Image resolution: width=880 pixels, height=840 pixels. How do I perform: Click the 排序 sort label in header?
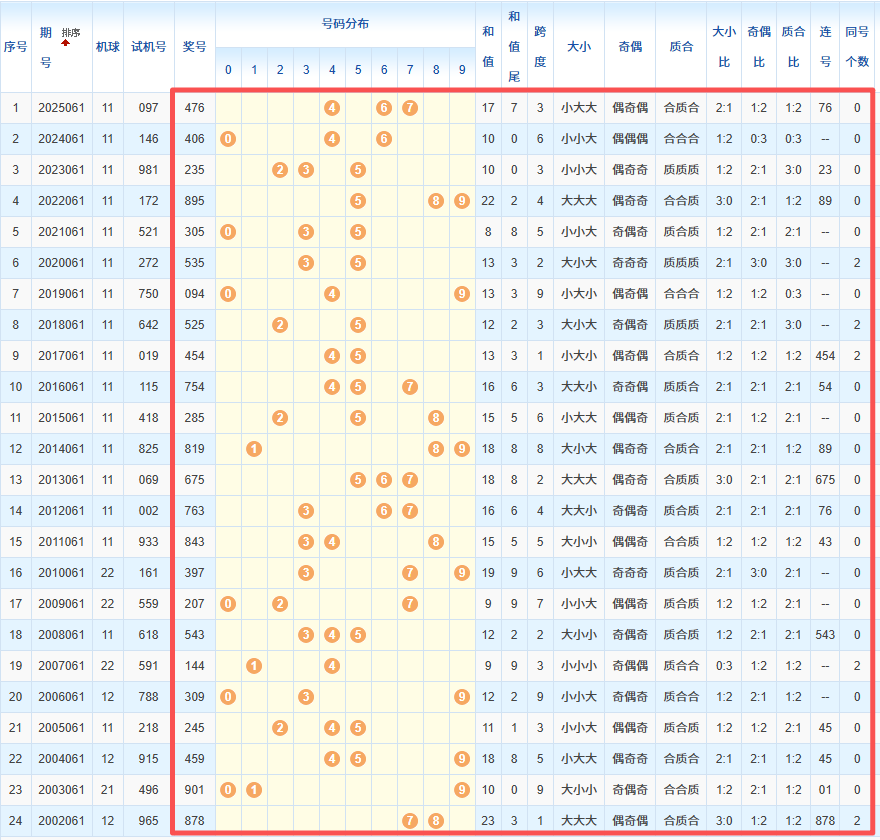71,33
